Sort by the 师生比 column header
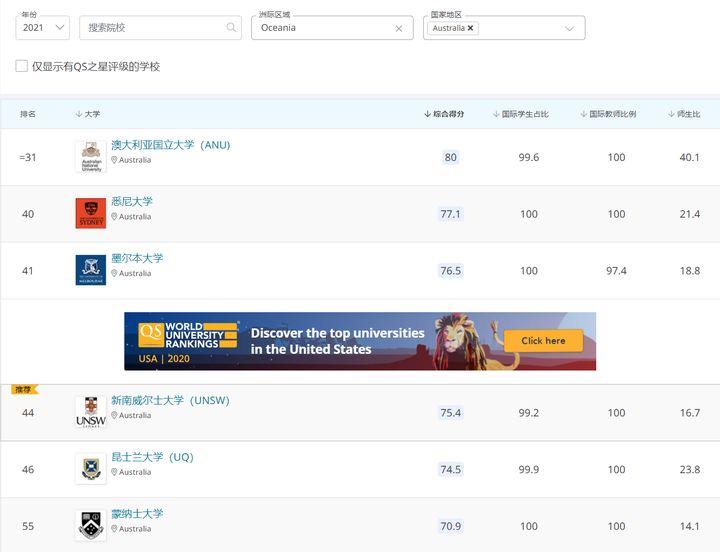 pyautogui.click(x=684, y=114)
